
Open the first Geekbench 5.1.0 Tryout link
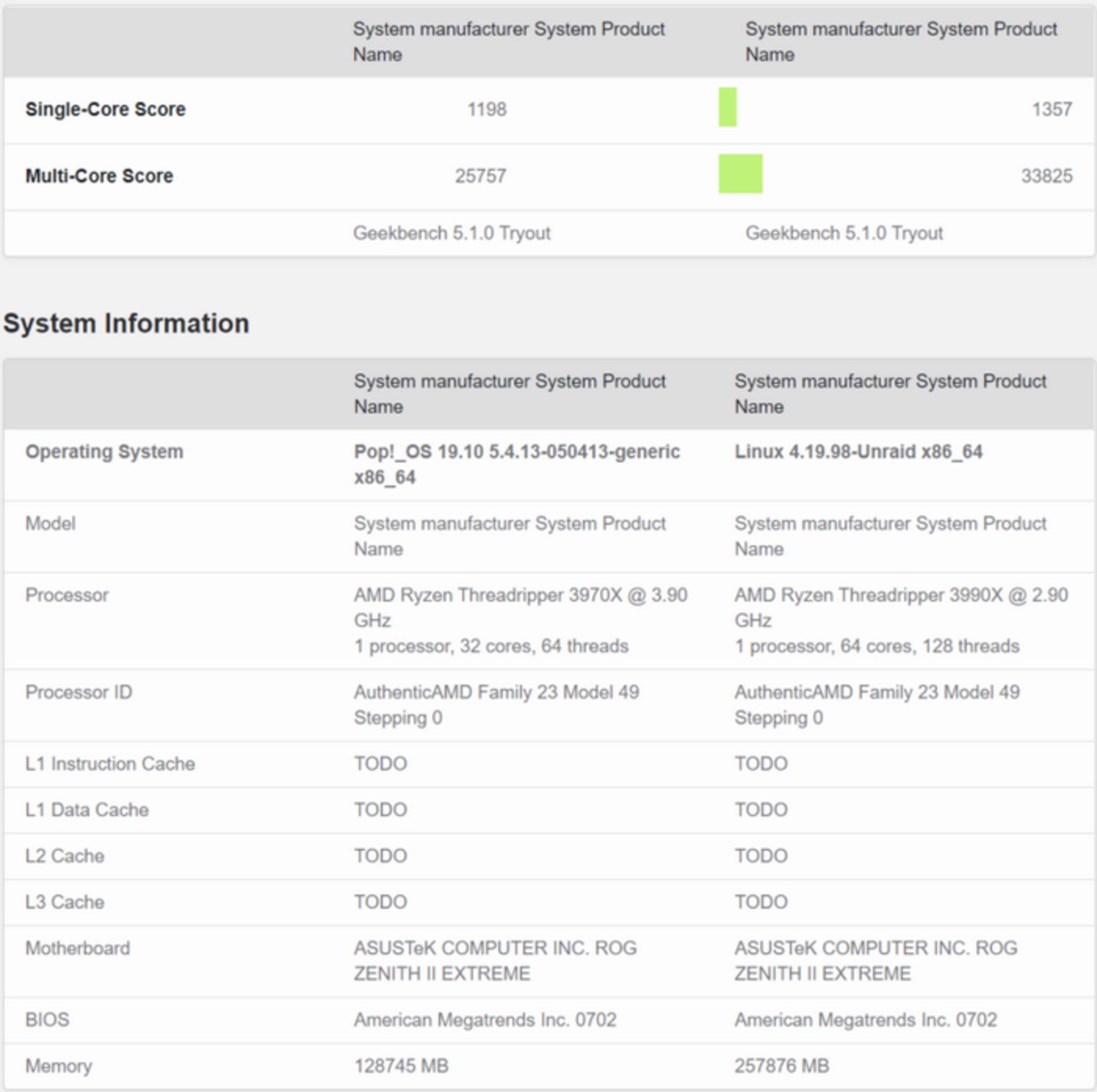(x=452, y=233)
